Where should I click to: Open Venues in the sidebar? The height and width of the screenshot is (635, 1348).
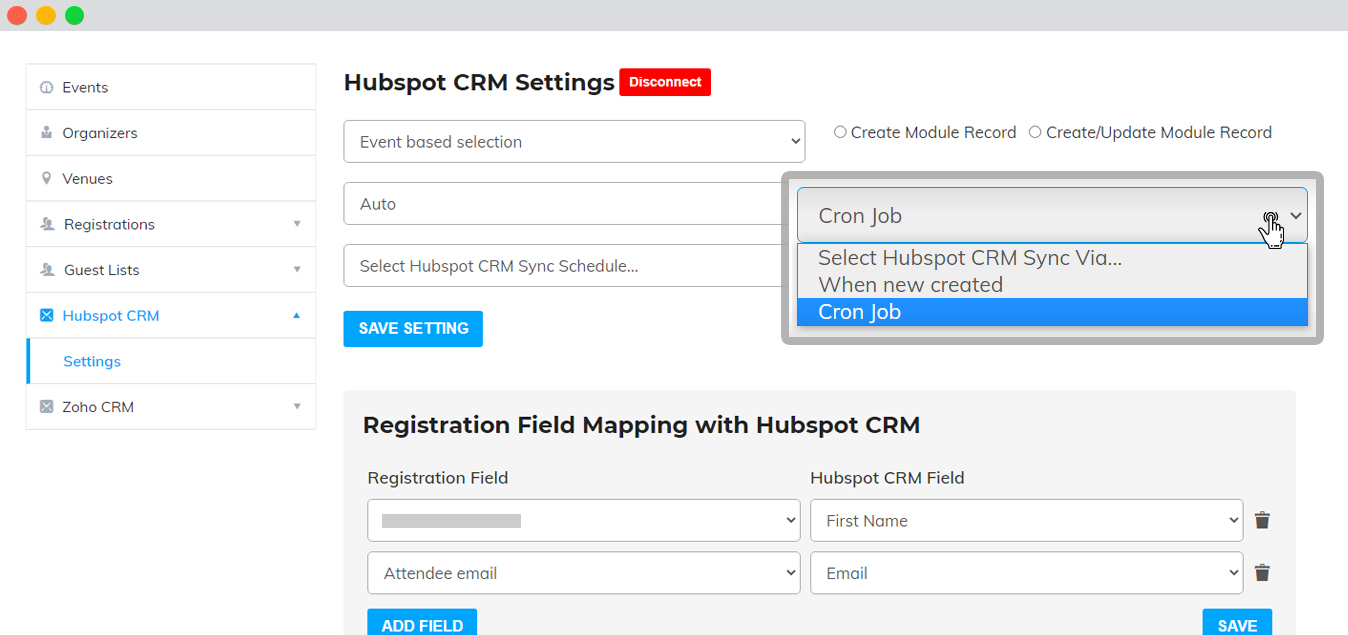click(171, 179)
